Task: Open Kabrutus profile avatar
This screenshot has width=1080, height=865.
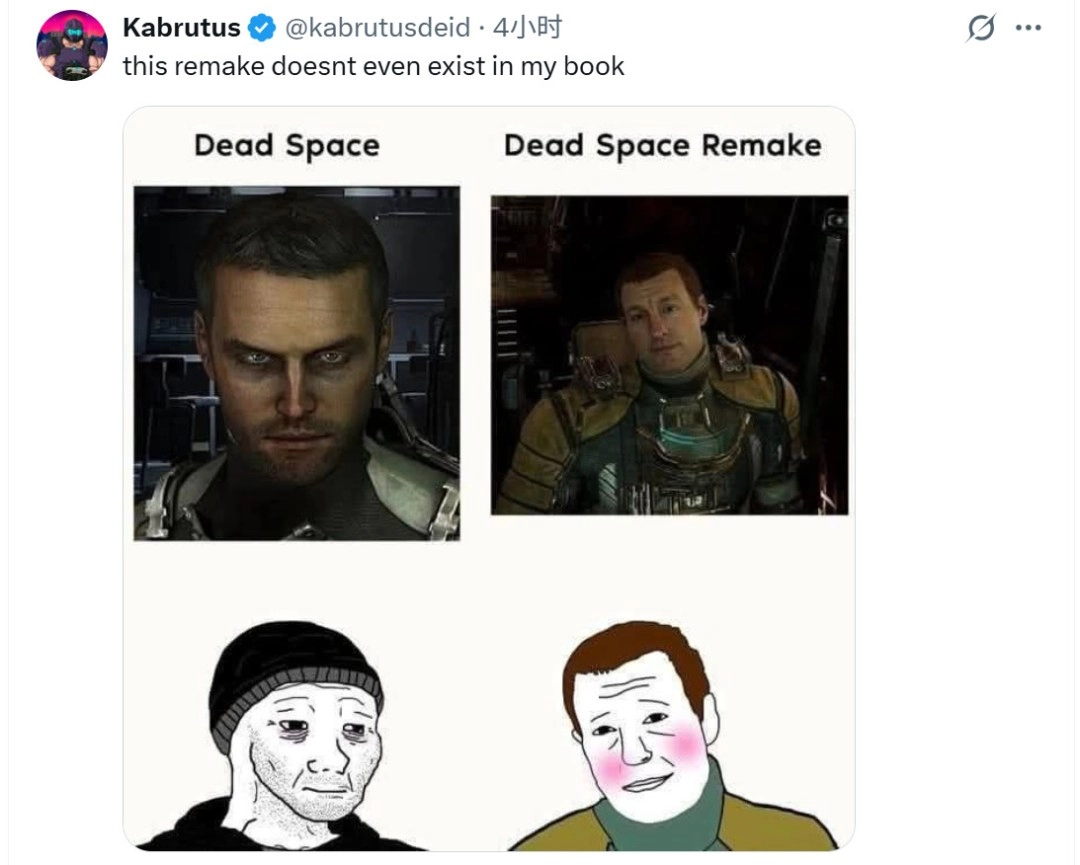Action: [71, 46]
